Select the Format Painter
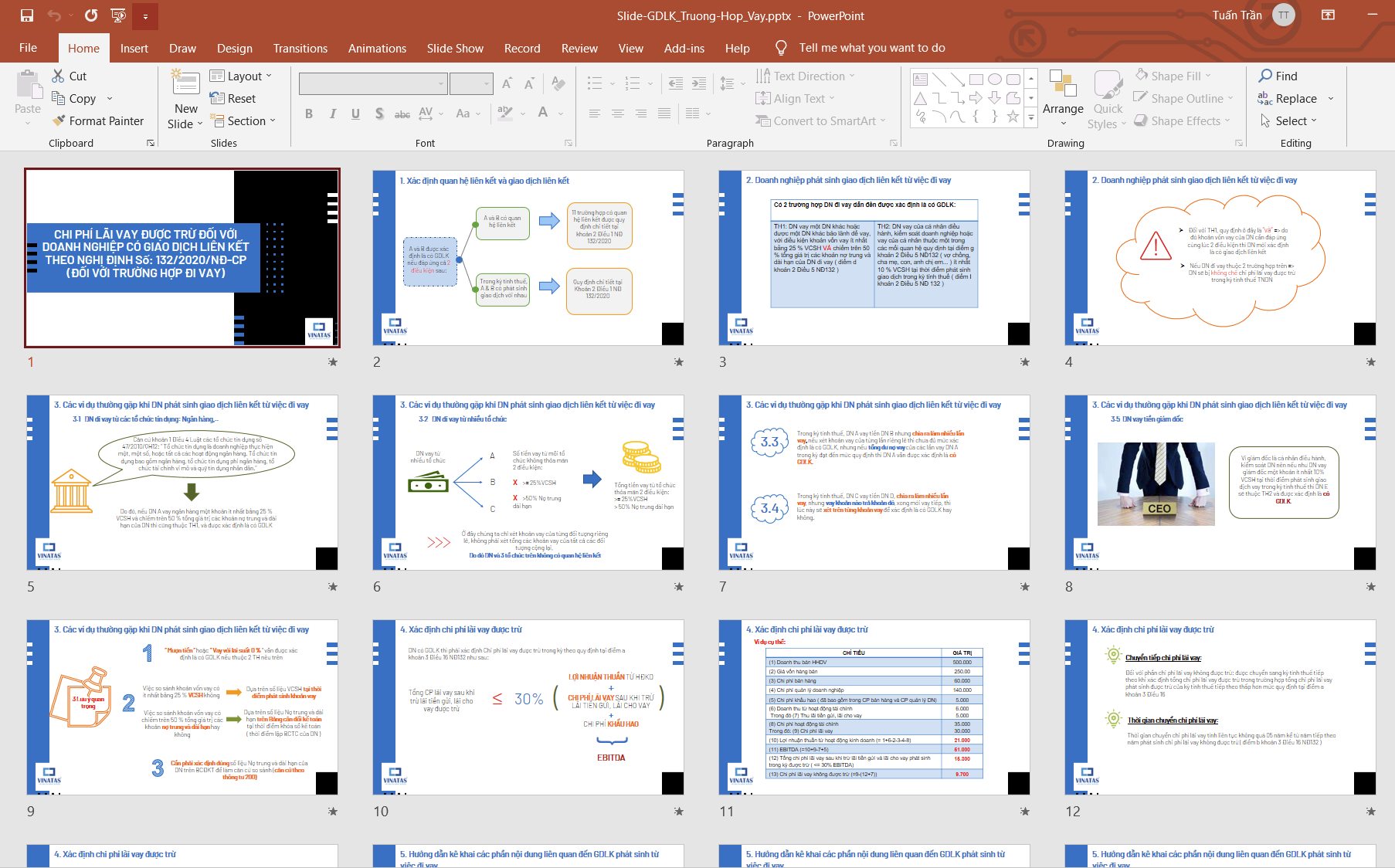1395x868 pixels. click(x=97, y=120)
